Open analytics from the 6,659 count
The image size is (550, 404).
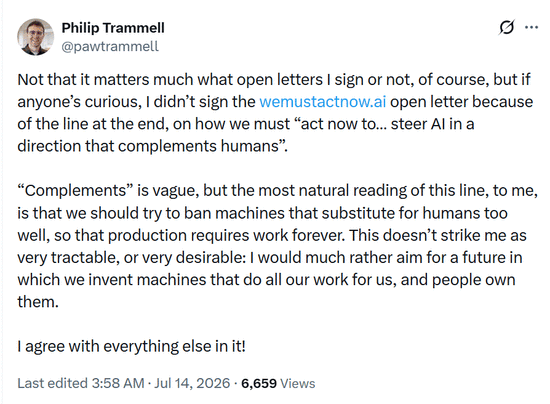[259, 383]
